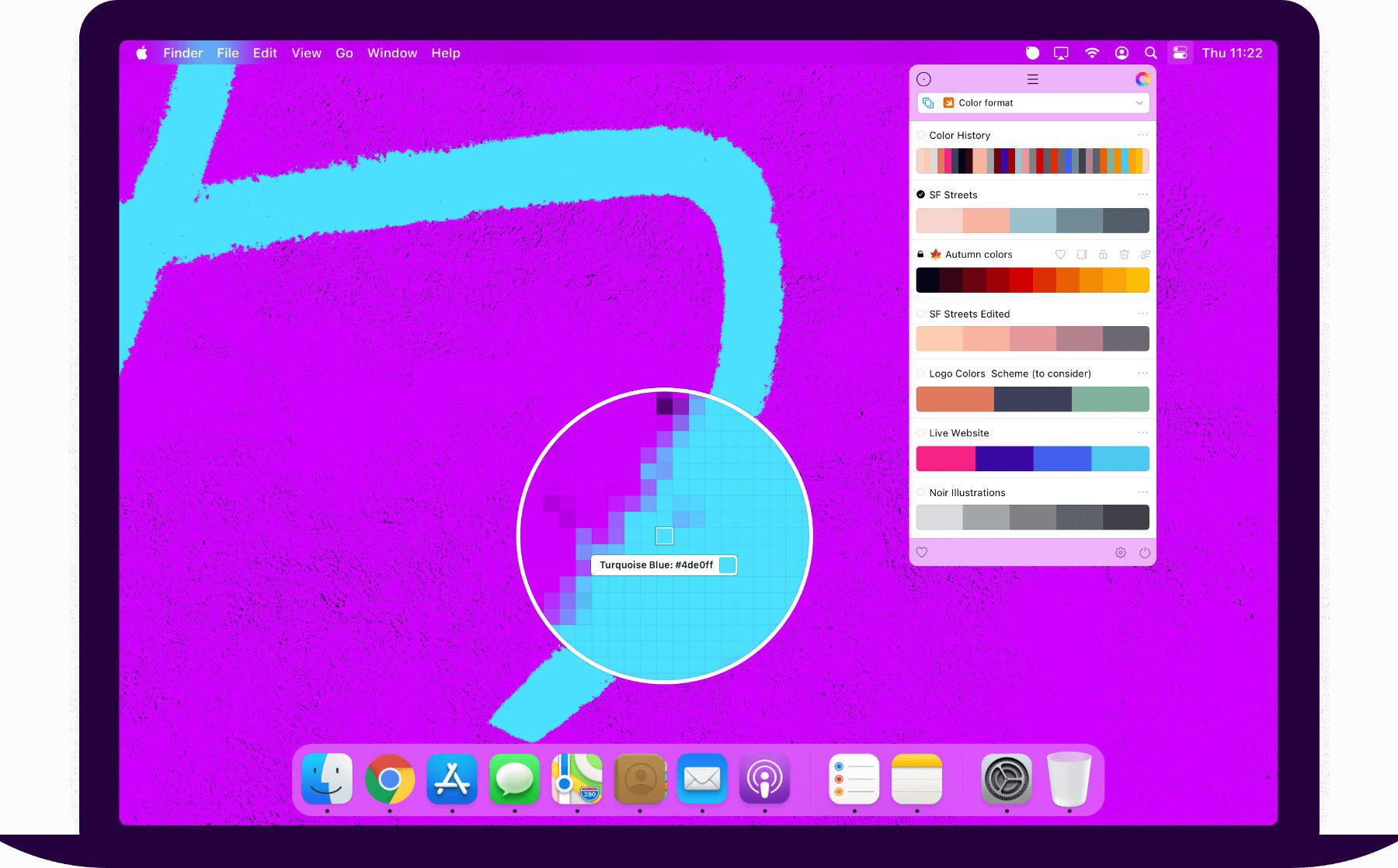Click the color picker target icon in panel header
1398x868 pixels.
click(923, 79)
